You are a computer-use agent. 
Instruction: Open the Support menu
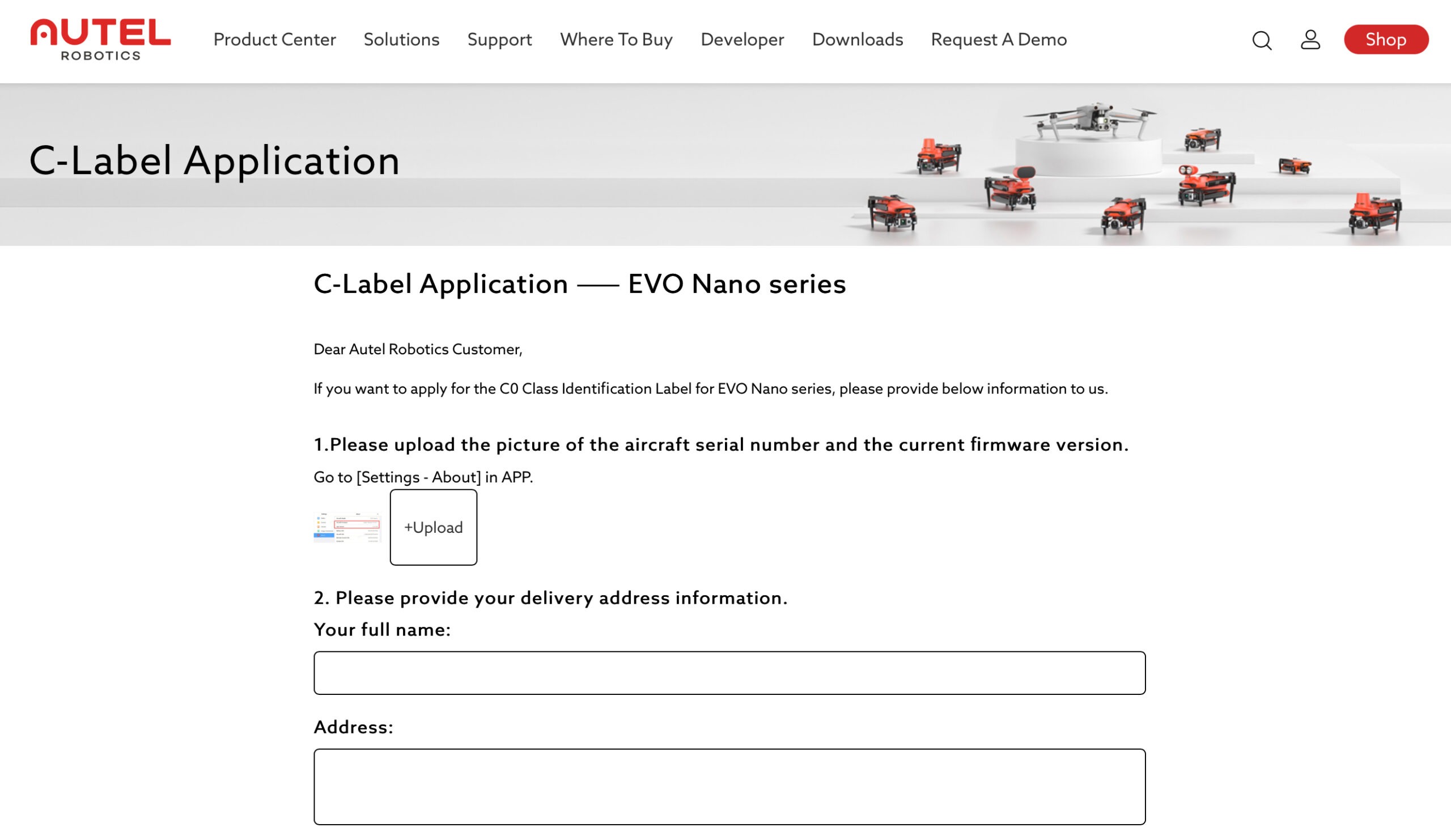tap(500, 39)
